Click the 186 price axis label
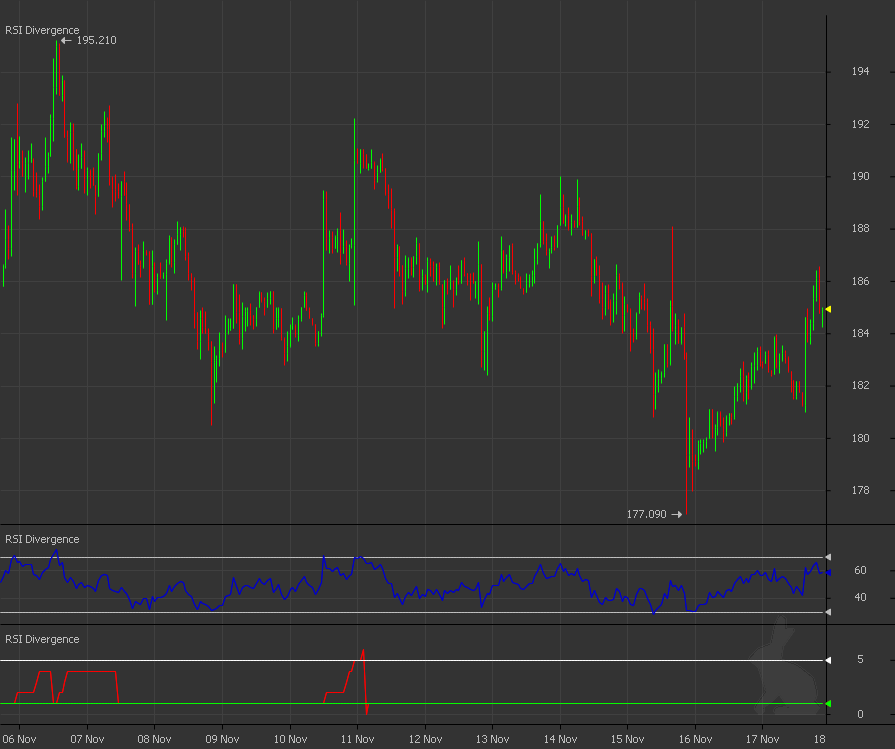895x749 pixels. pyautogui.click(x=860, y=281)
